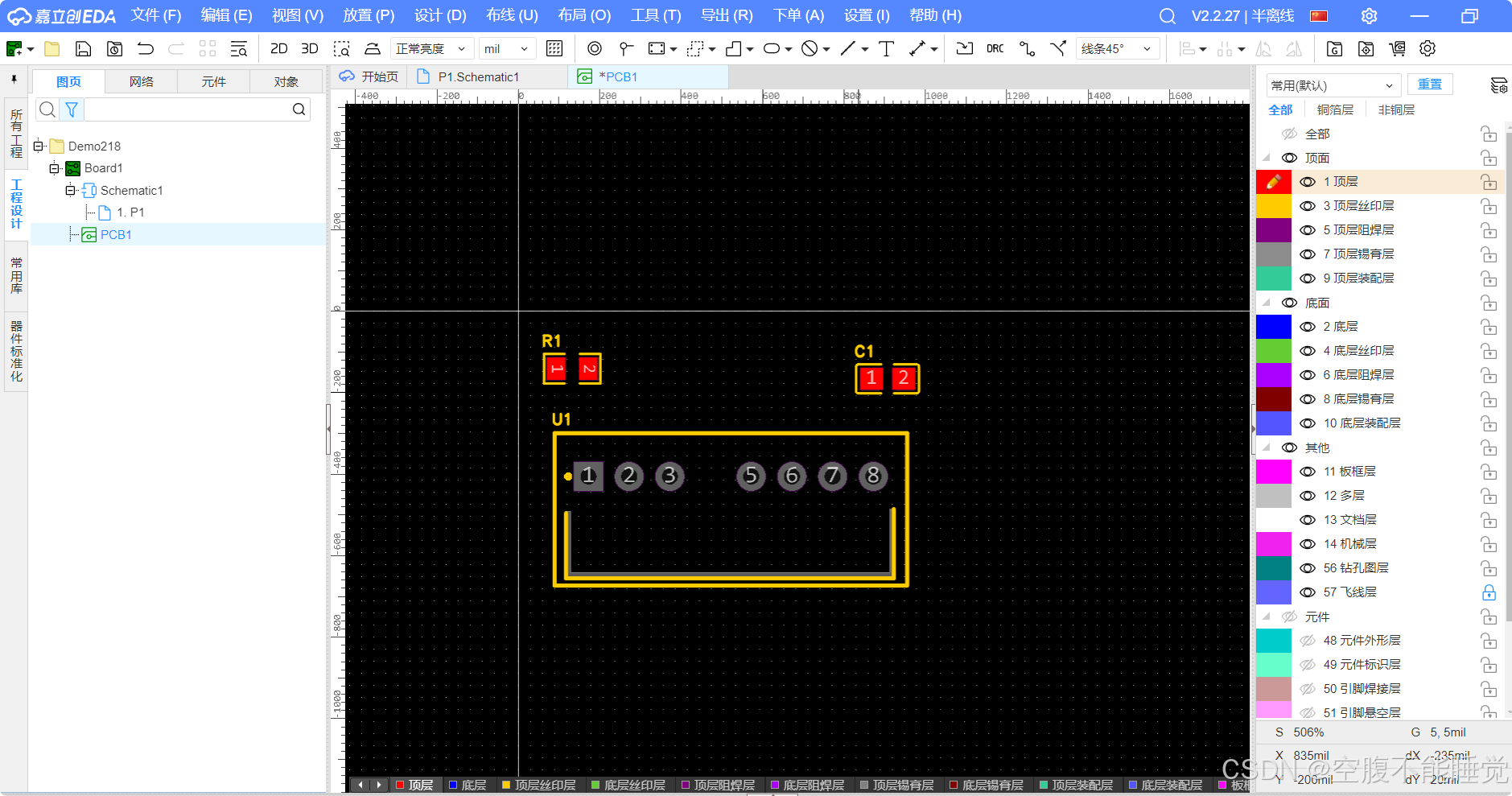Open the 线条45° routing angle dropdown
This screenshot has height=796, width=1512.
tap(1118, 49)
